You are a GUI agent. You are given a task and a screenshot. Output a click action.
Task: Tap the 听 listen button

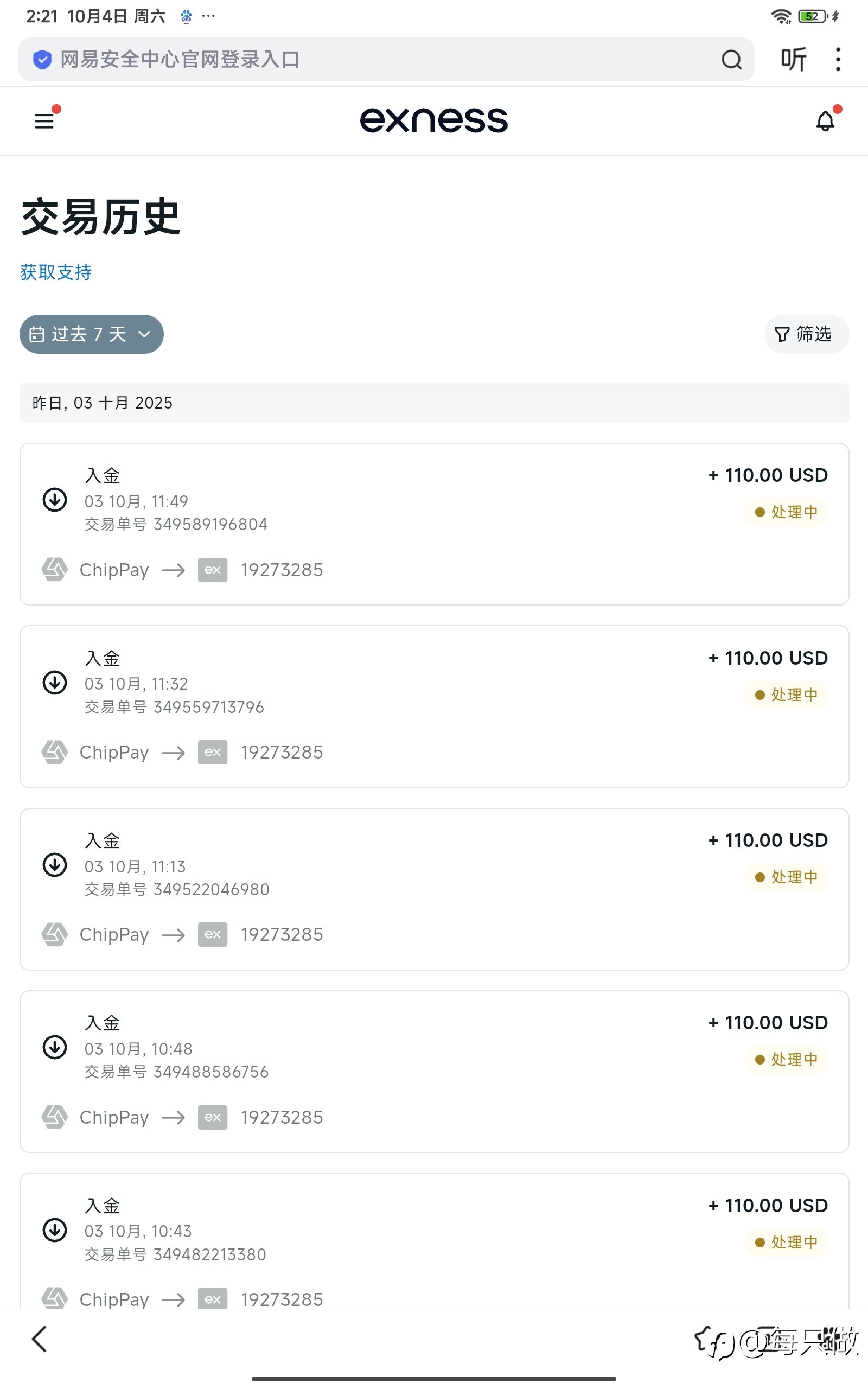(793, 60)
